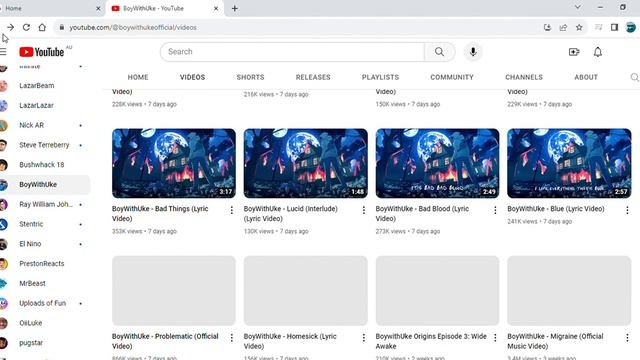Open options menu for Homesick video
The height and width of the screenshot is (360, 640).
point(363,338)
